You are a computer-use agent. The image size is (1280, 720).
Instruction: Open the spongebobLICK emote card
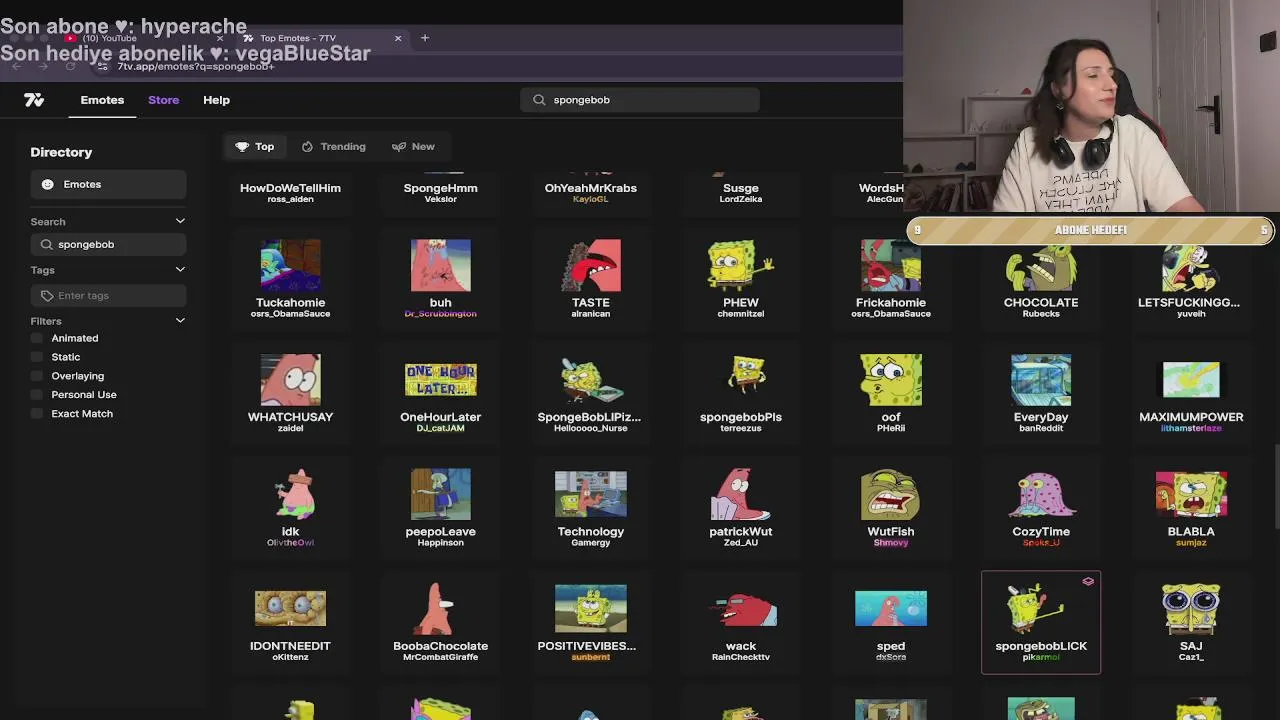coord(1040,622)
